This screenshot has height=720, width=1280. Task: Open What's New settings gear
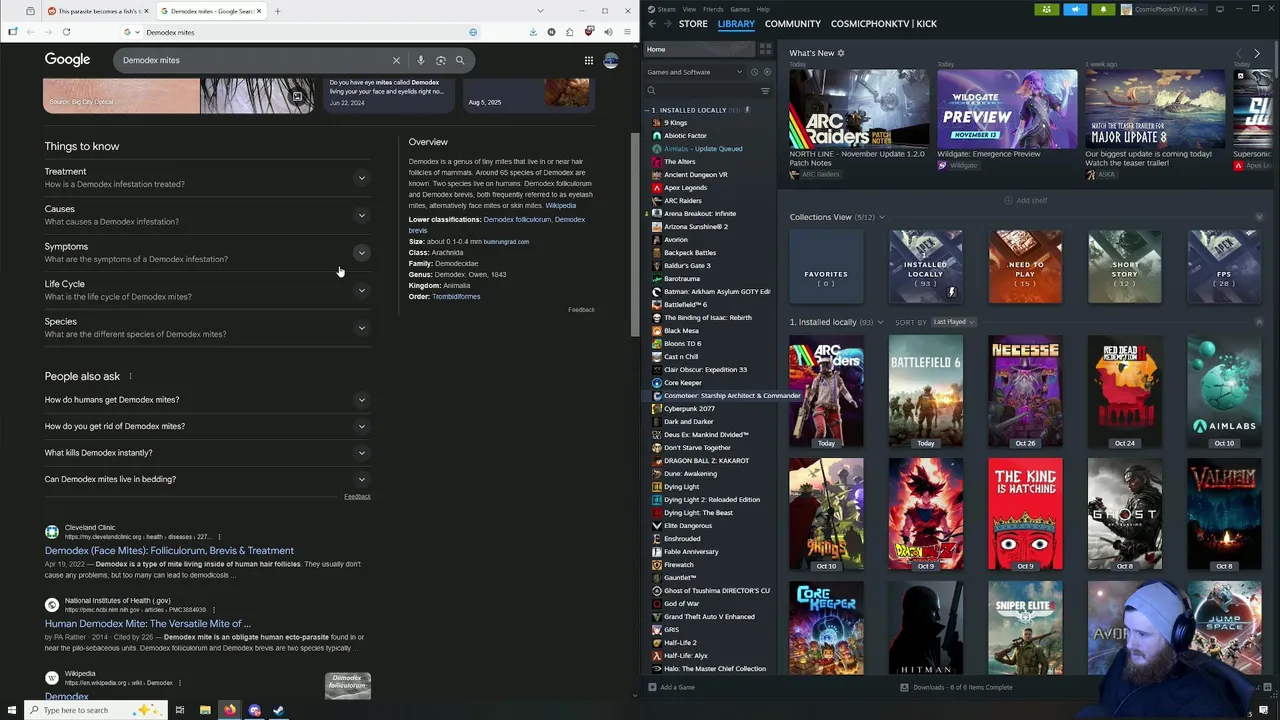pos(840,53)
